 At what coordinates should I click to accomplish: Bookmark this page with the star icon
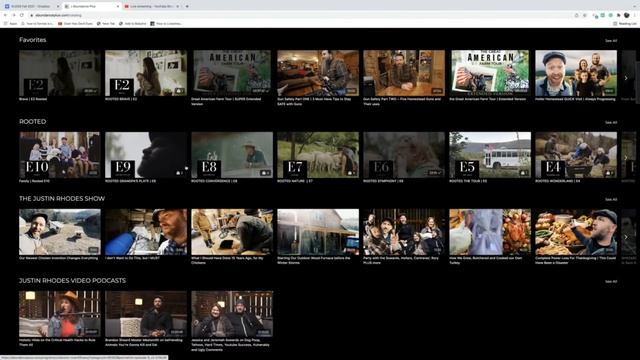point(585,15)
